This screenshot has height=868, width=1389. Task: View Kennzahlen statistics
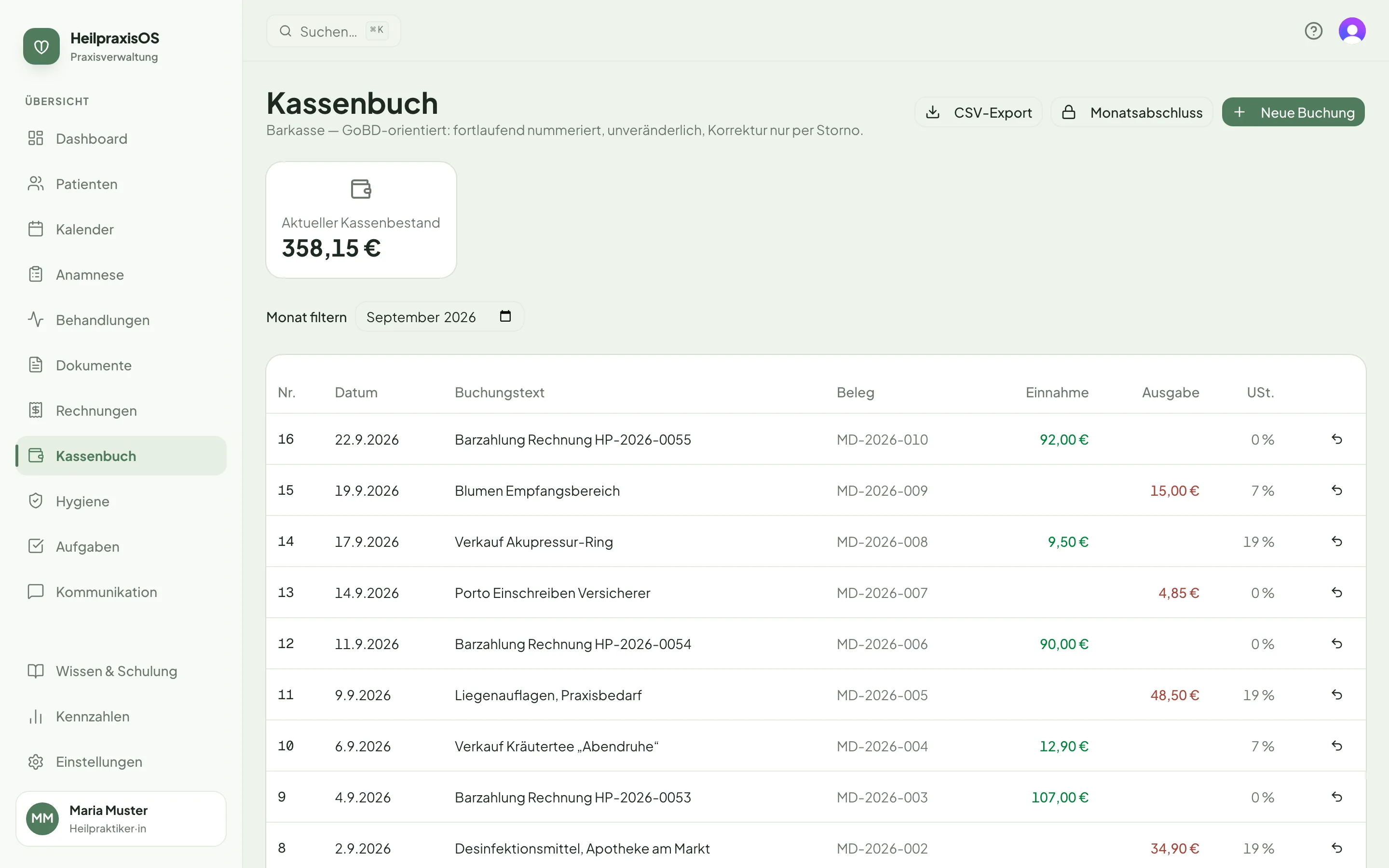coord(121,717)
